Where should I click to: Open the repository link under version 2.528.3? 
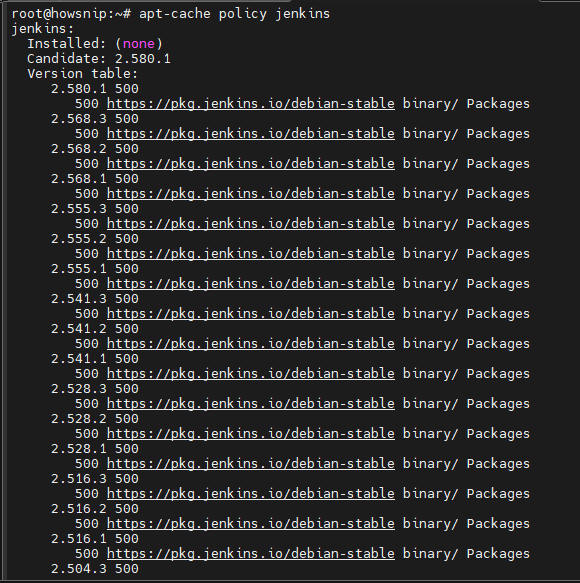tap(251, 404)
